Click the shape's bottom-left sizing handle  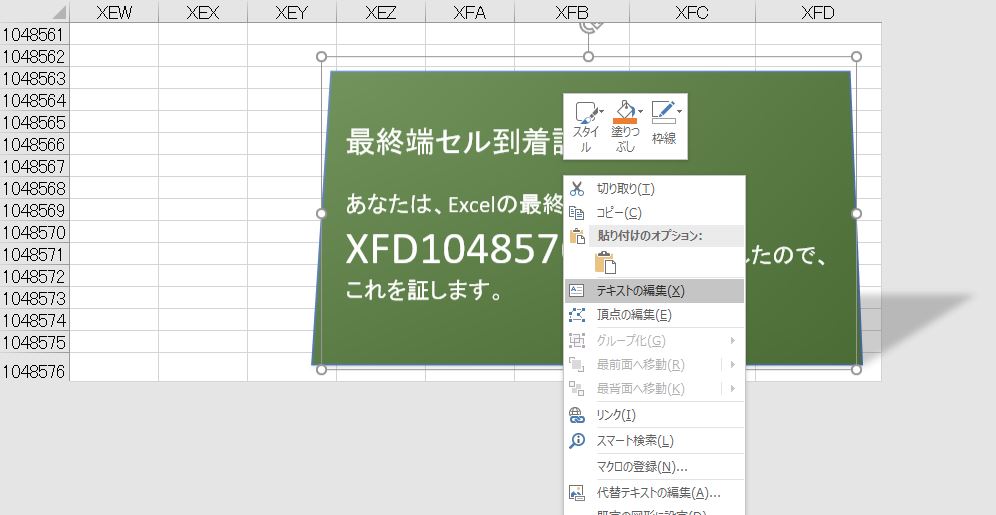[x=321, y=370]
